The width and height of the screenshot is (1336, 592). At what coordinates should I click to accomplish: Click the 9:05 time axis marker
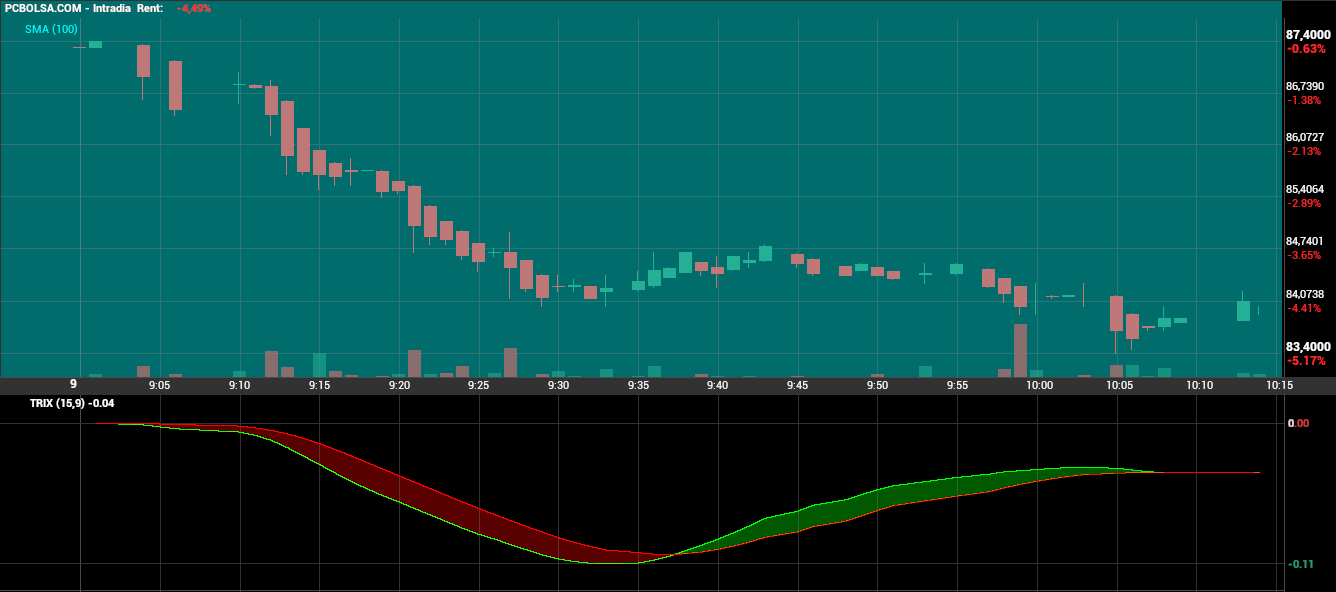tap(159, 385)
